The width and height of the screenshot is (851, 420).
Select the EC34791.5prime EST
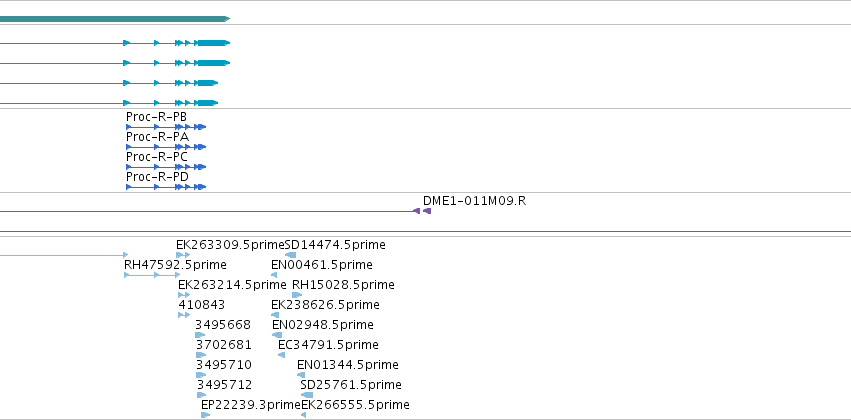328,345
